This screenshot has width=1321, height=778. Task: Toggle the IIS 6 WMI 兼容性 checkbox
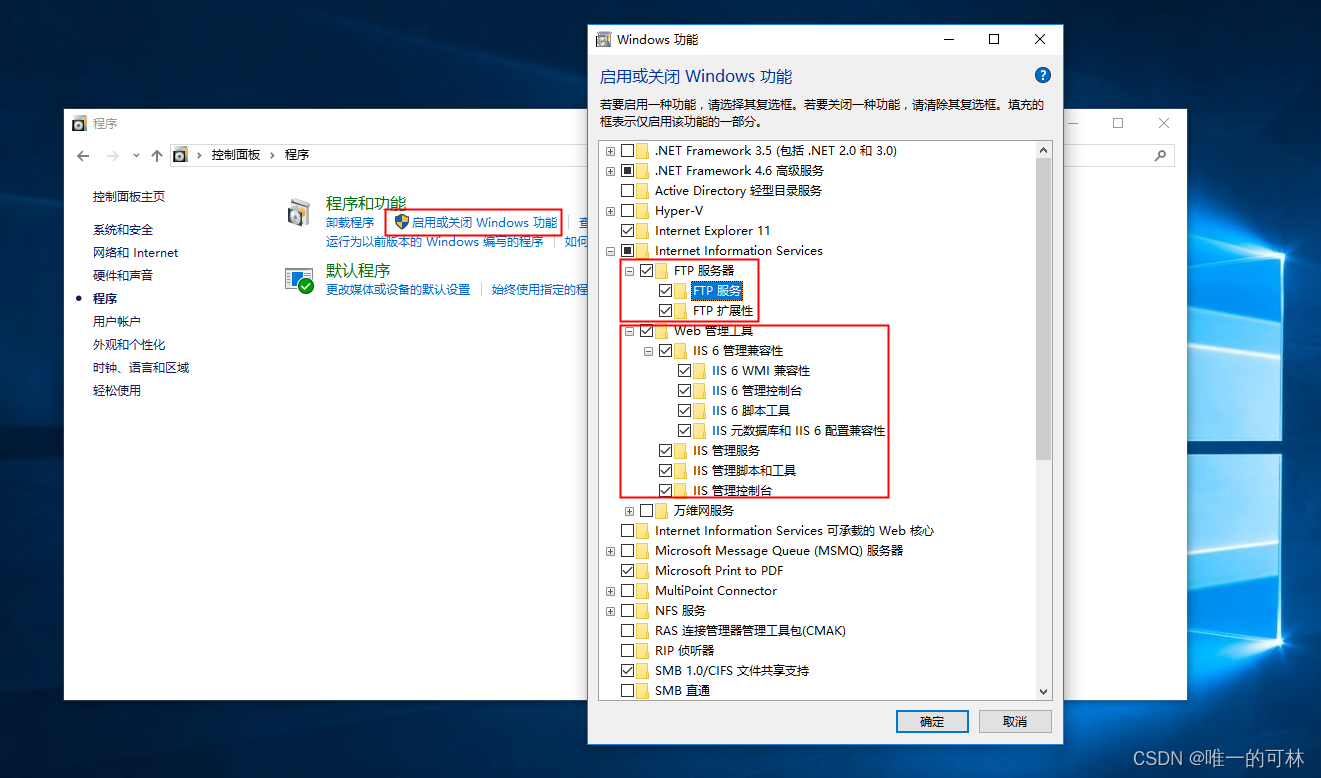tap(685, 371)
